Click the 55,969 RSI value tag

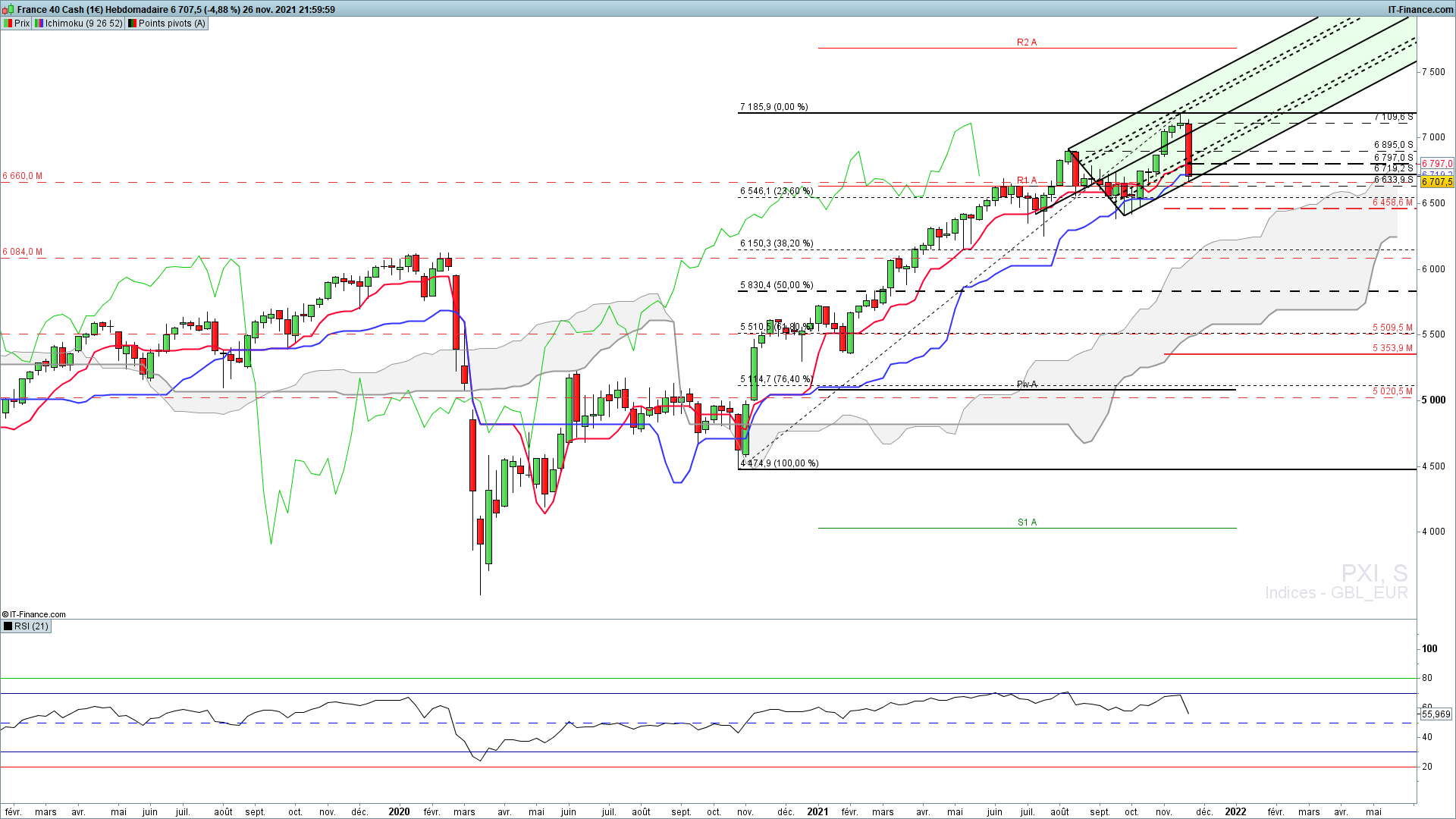[x=1436, y=714]
